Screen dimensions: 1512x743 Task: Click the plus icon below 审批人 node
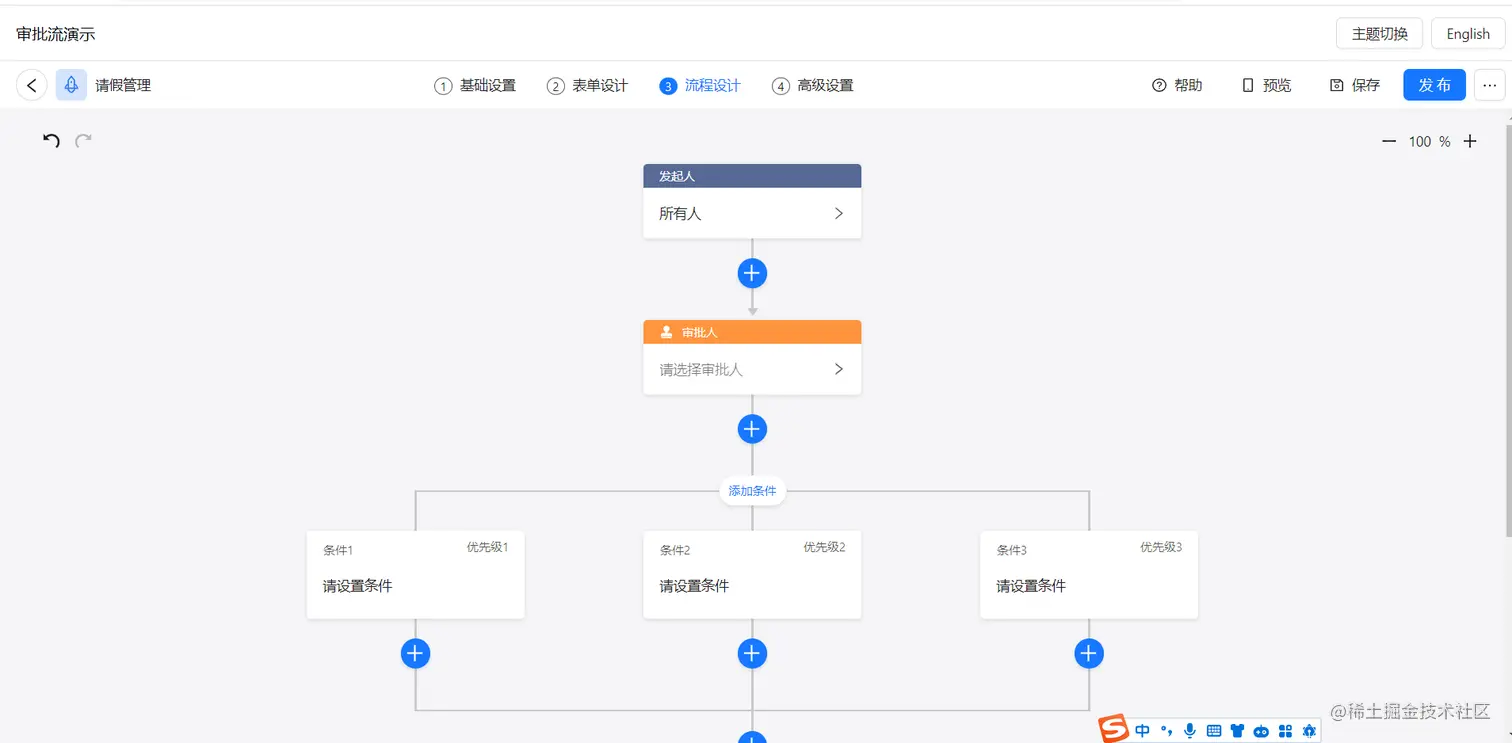(752, 428)
